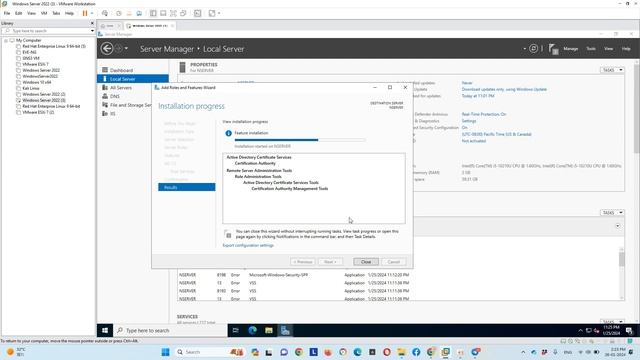This screenshot has height=360, width=640.
Task: Click the Not activated link
Action: pyautogui.click(x=473, y=141)
